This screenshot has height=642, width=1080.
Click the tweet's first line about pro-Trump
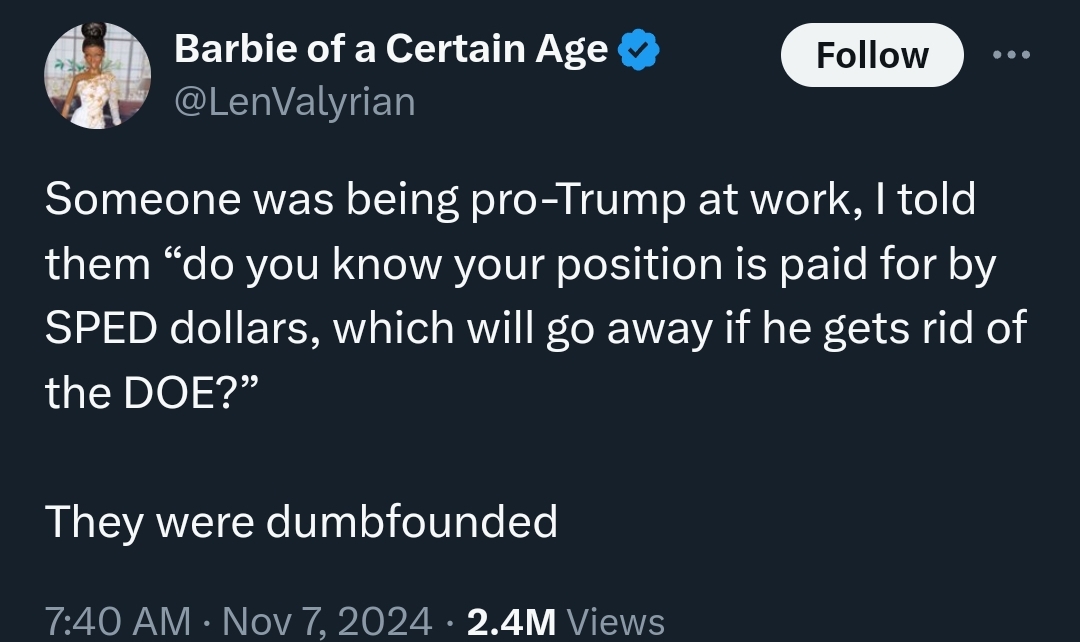point(510,199)
